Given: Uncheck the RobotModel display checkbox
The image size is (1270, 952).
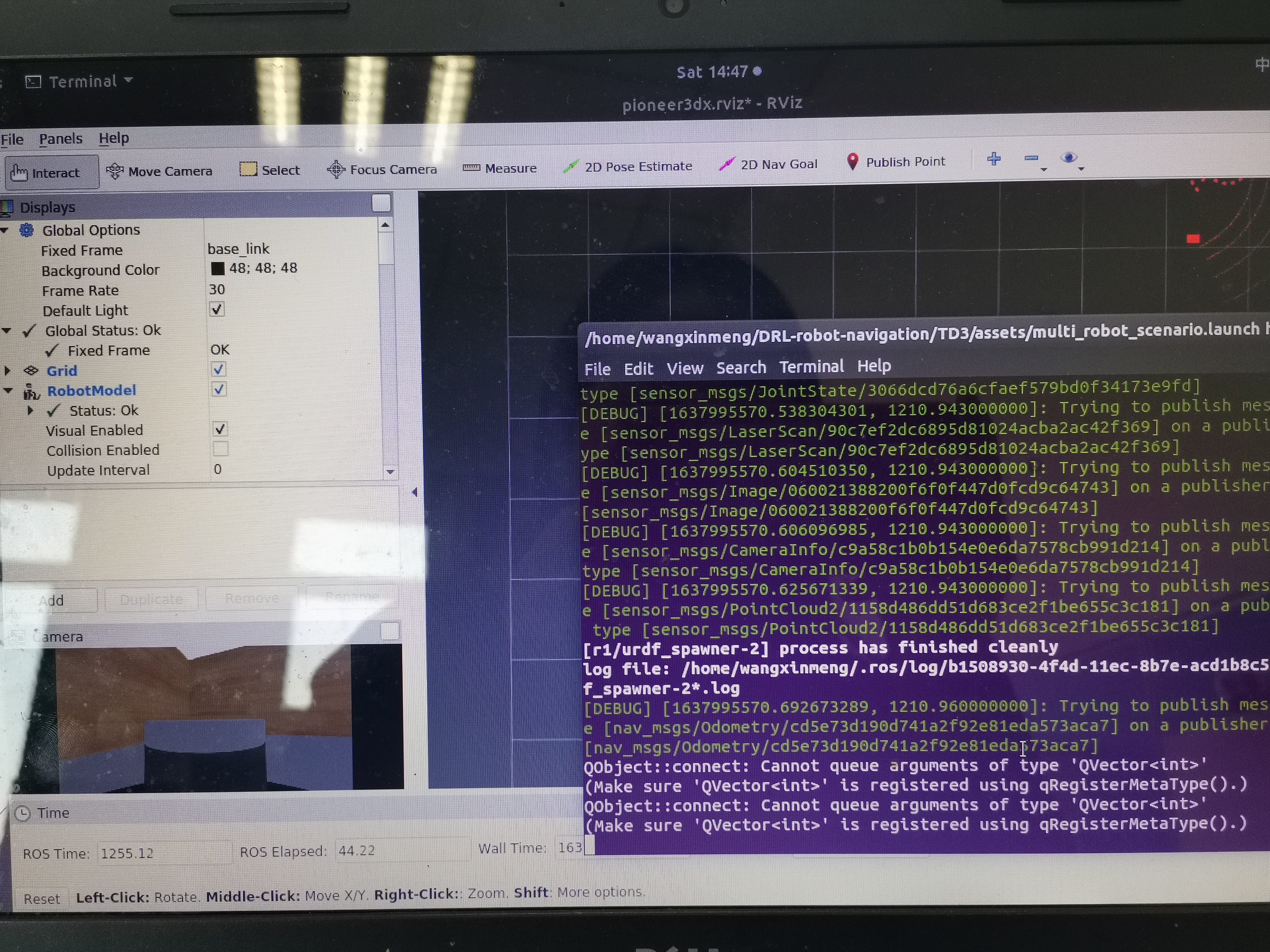Looking at the screenshot, I should click(219, 390).
